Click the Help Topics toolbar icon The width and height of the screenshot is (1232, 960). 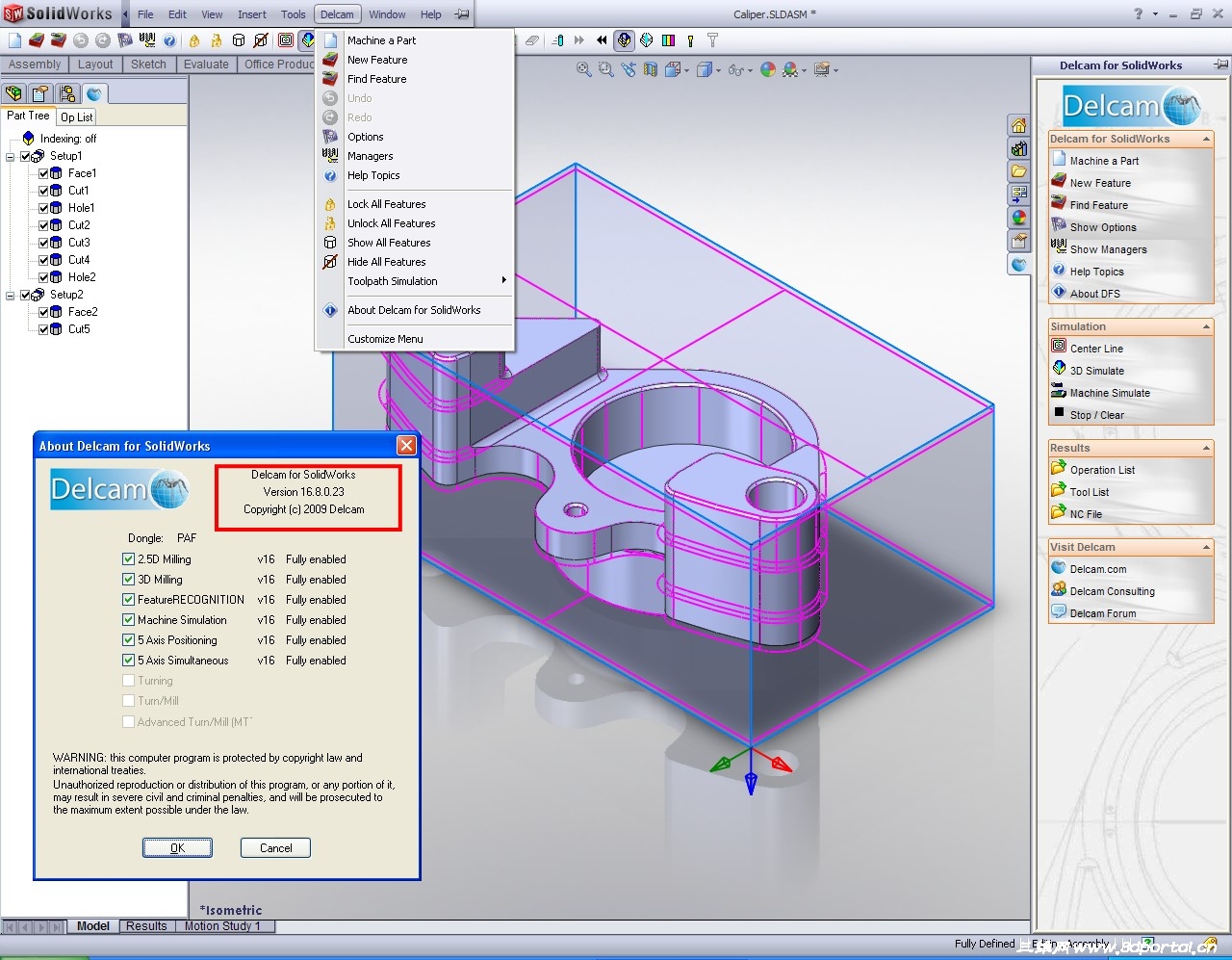[169, 40]
